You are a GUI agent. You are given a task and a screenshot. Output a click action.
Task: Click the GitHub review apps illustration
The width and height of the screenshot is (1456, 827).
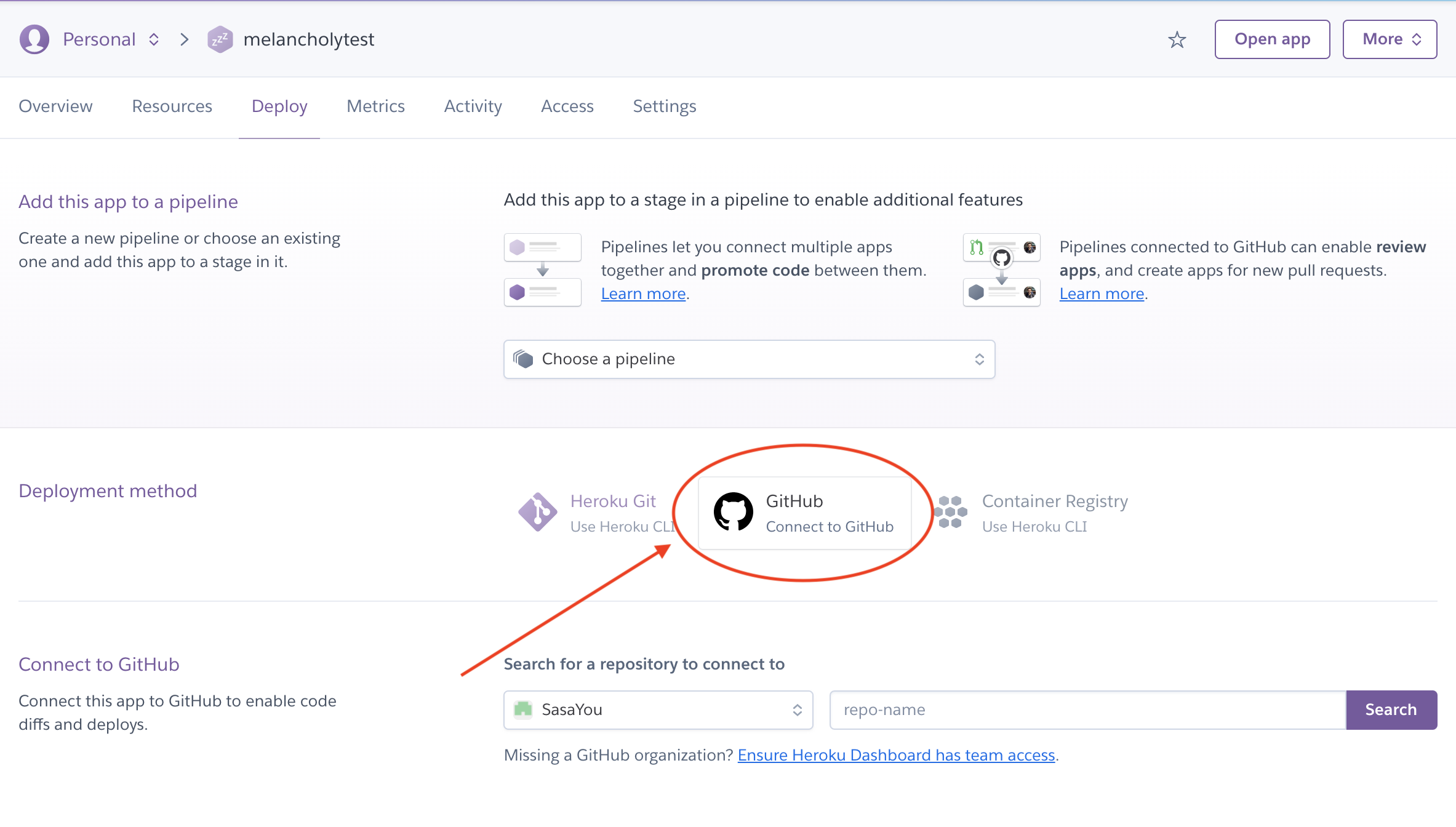1001,270
